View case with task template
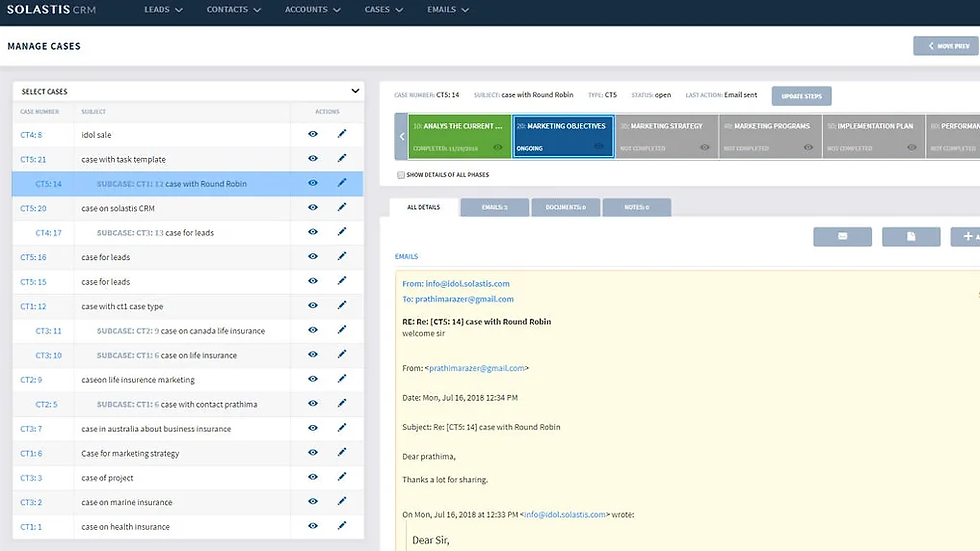Screen dimensions: 980x551 [x=313, y=158]
